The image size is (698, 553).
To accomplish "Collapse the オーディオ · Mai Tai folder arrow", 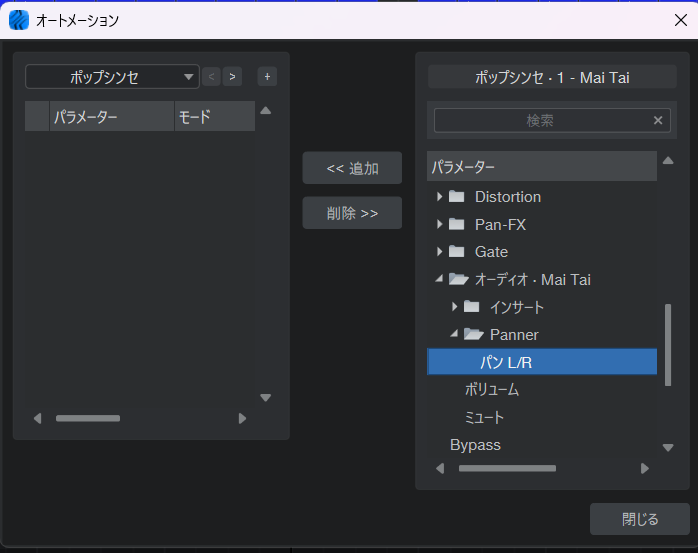I will tap(439, 279).
